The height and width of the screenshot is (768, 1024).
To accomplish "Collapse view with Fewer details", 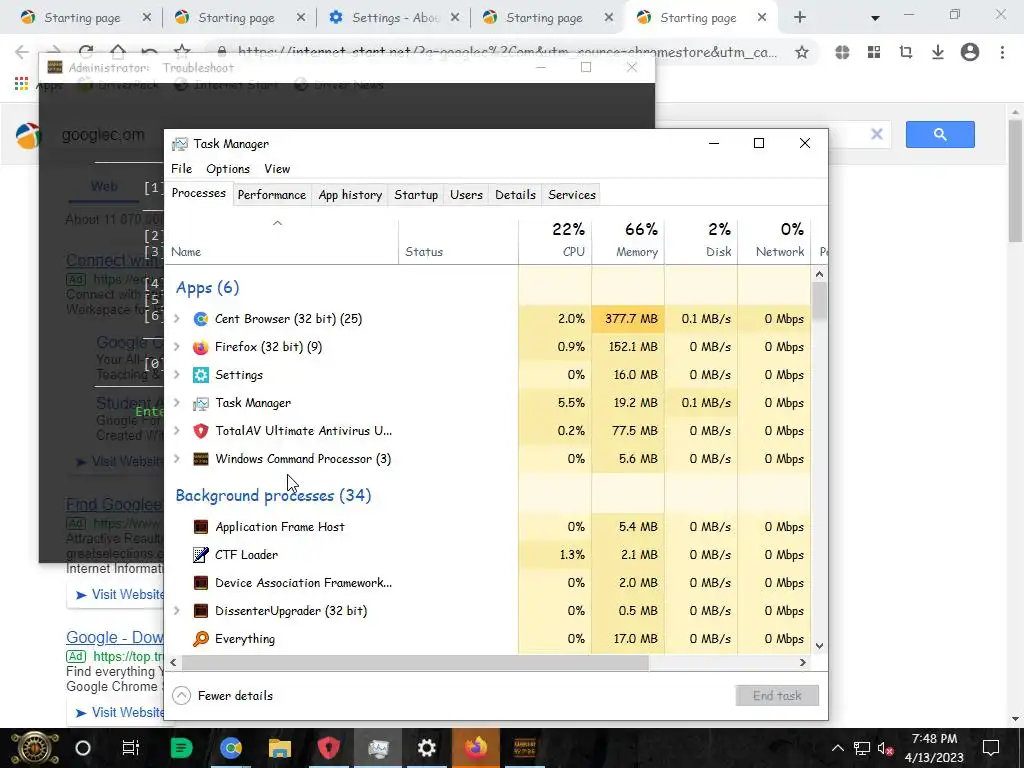I will [x=223, y=696].
